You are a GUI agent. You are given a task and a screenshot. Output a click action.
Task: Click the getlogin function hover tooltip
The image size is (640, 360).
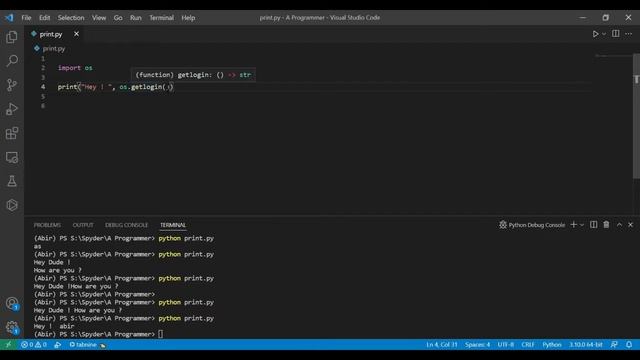(x=193, y=75)
